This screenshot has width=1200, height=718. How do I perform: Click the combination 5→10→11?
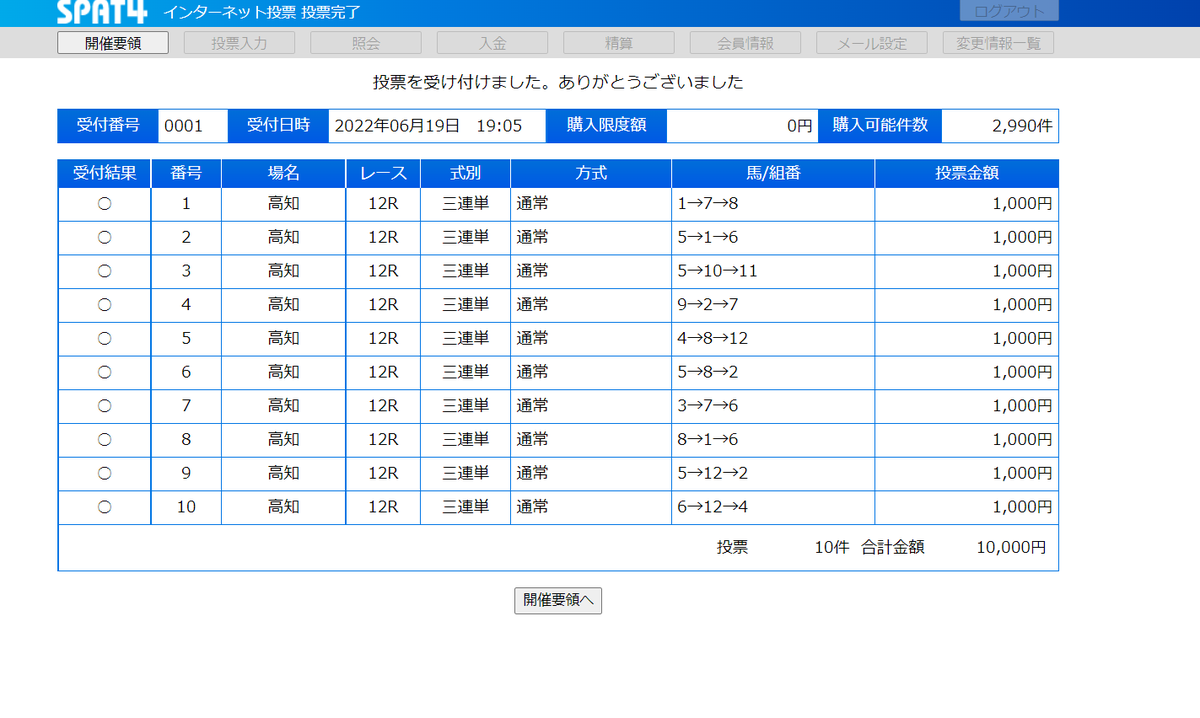[717, 271]
